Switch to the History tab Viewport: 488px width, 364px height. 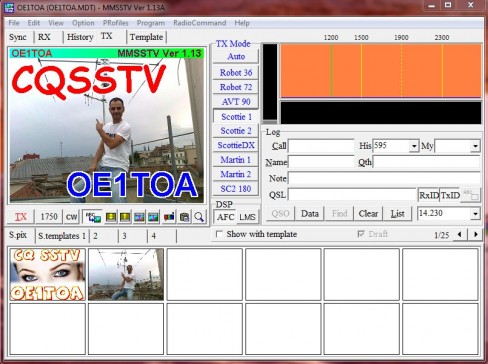coord(80,37)
